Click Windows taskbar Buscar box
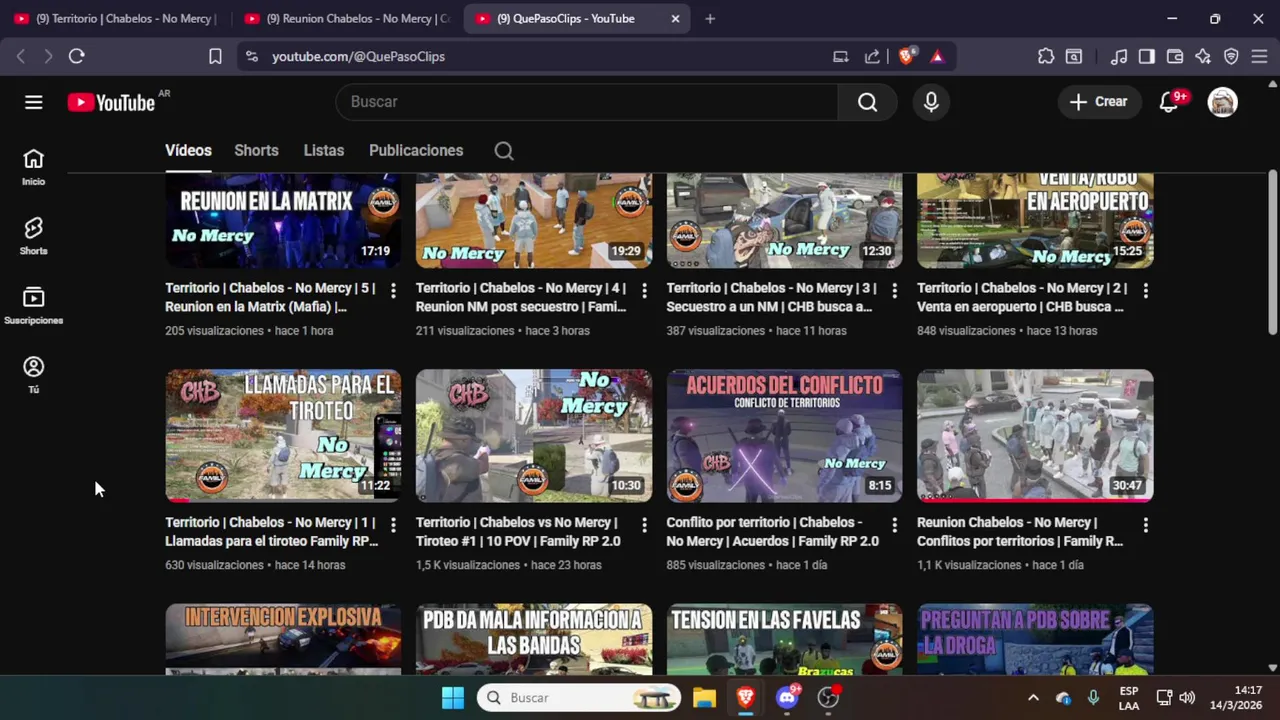Viewport: 1280px width, 720px height. [x=579, y=698]
